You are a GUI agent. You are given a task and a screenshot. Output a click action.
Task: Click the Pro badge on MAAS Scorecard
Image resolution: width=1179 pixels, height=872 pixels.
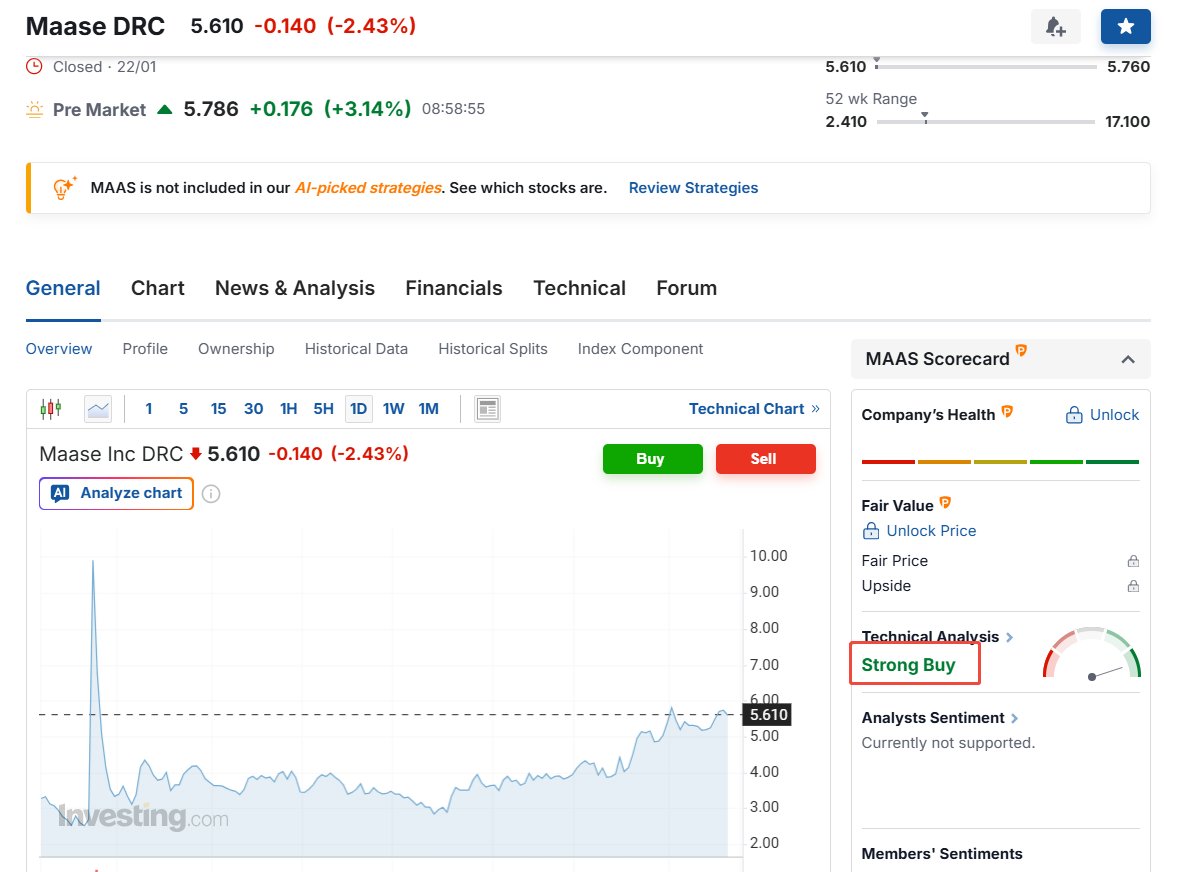click(x=1021, y=350)
